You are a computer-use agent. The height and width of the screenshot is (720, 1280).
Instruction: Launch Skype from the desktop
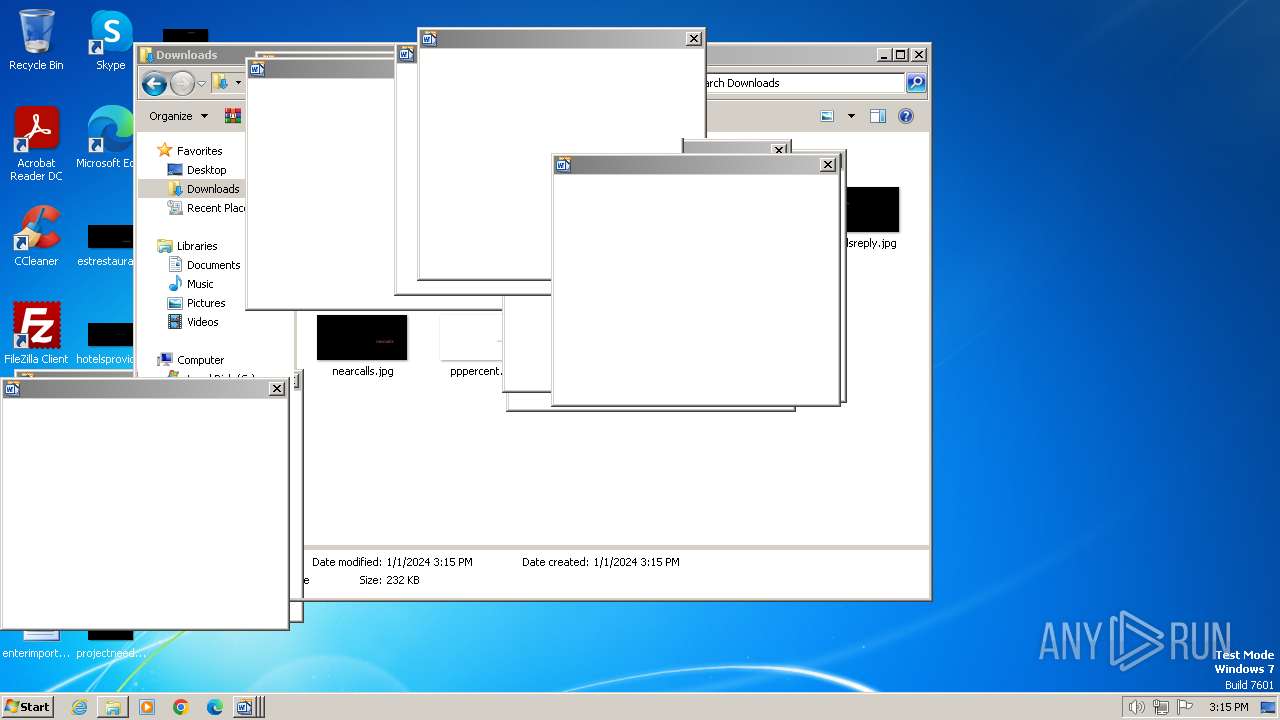click(110, 40)
